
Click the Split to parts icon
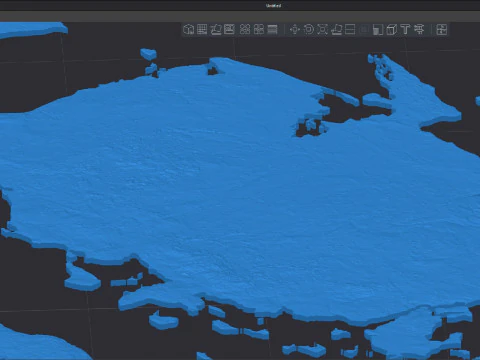tap(259, 29)
